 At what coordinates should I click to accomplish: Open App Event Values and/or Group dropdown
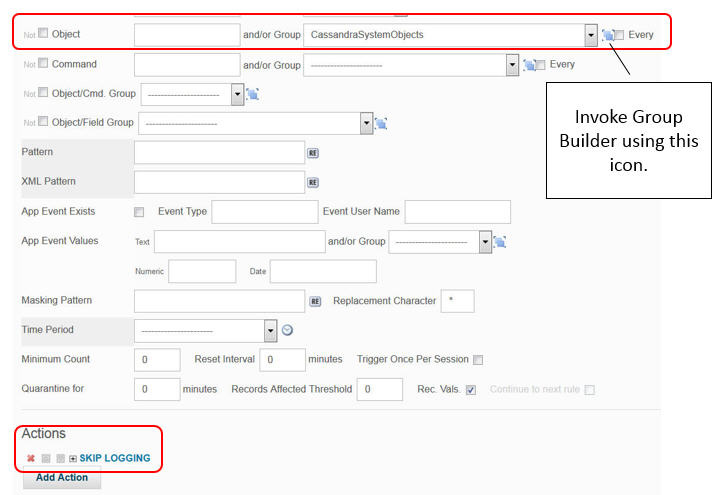coord(440,242)
